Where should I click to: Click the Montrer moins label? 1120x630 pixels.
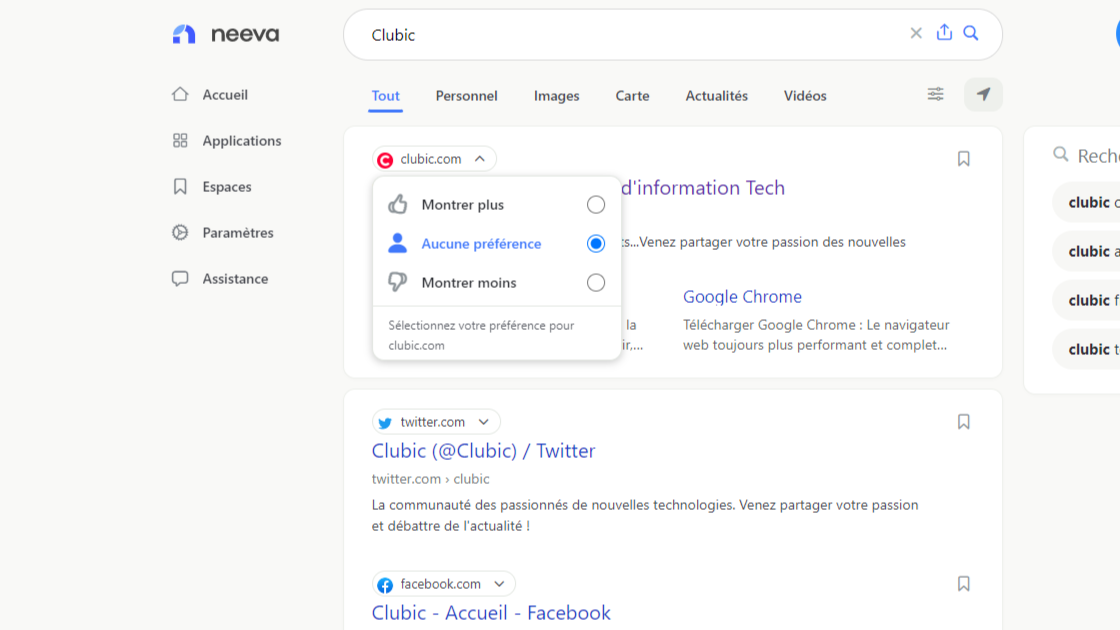(x=469, y=283)
